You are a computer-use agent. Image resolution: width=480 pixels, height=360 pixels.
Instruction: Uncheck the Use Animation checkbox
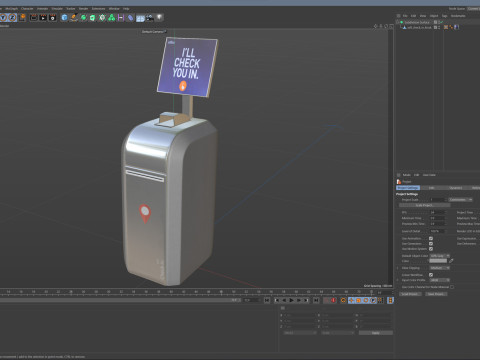pyautogui.click(x=431, y=238)
